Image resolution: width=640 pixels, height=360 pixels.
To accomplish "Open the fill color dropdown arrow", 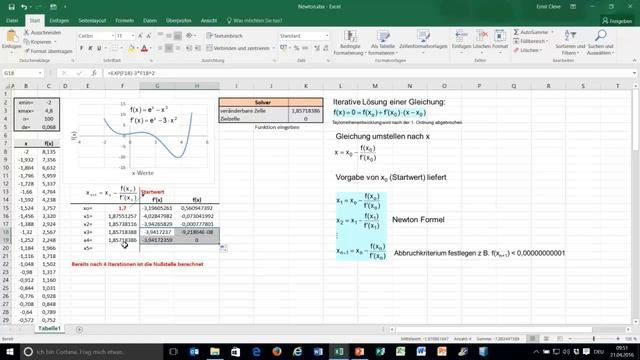I will pyautogui.click(x=137, y=49).
